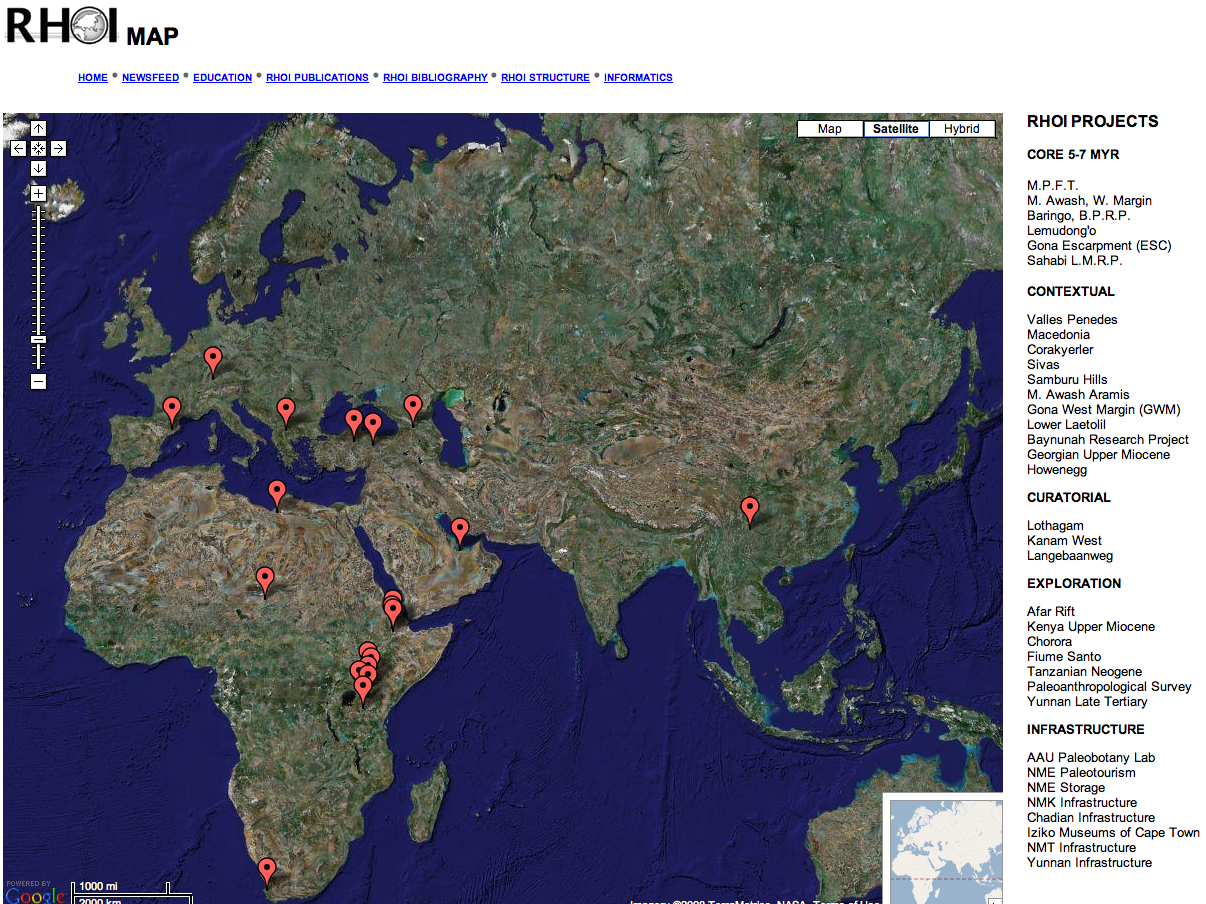Select Iziko Museums of Cape Town
The height and width of the screenshot is (904, 1206).
(1113, 833)
